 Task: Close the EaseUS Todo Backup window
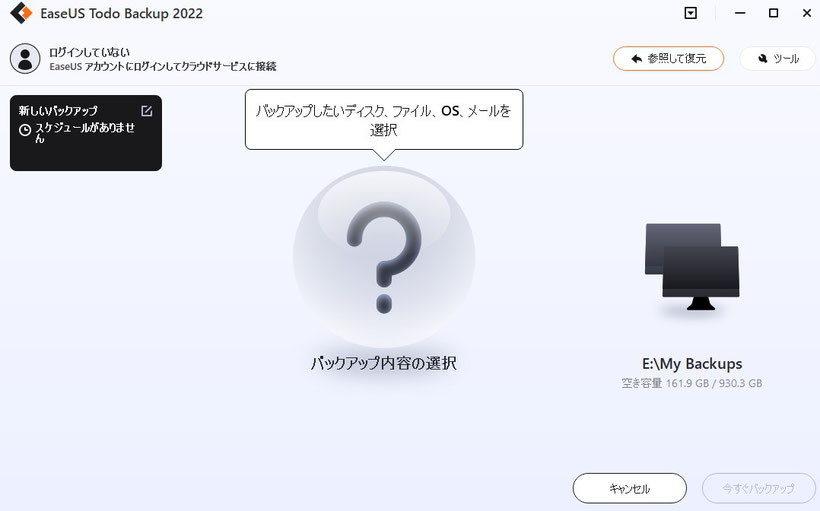807,13
